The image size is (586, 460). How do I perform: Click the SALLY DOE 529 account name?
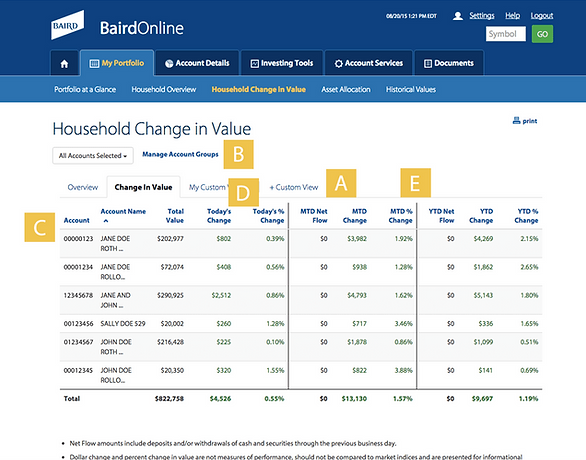pyautogui.click(x=123, y=324)
